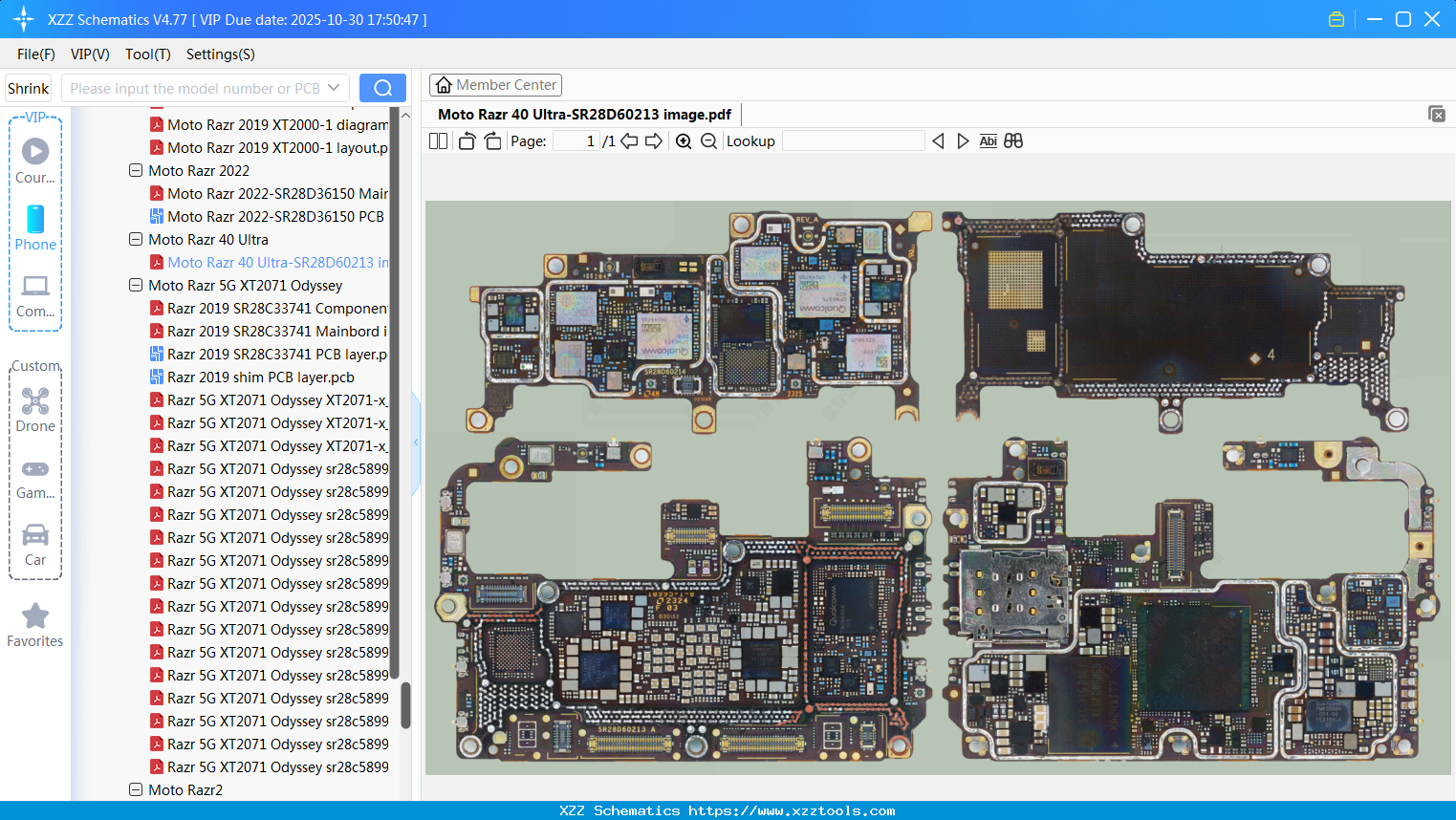Image resolution: width=1456 pixels, height=820 pixels.
Task: Zoom in on the PDF
Action: pos(684,141)
